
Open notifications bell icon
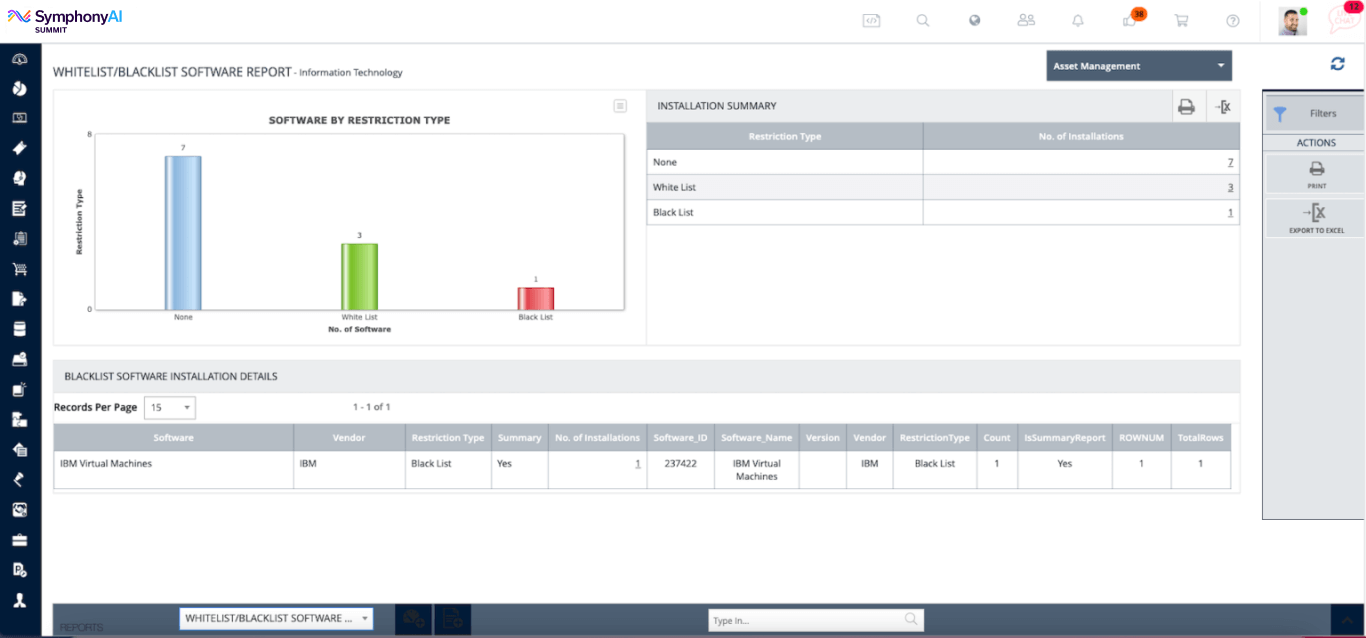tap(1077, 20)
